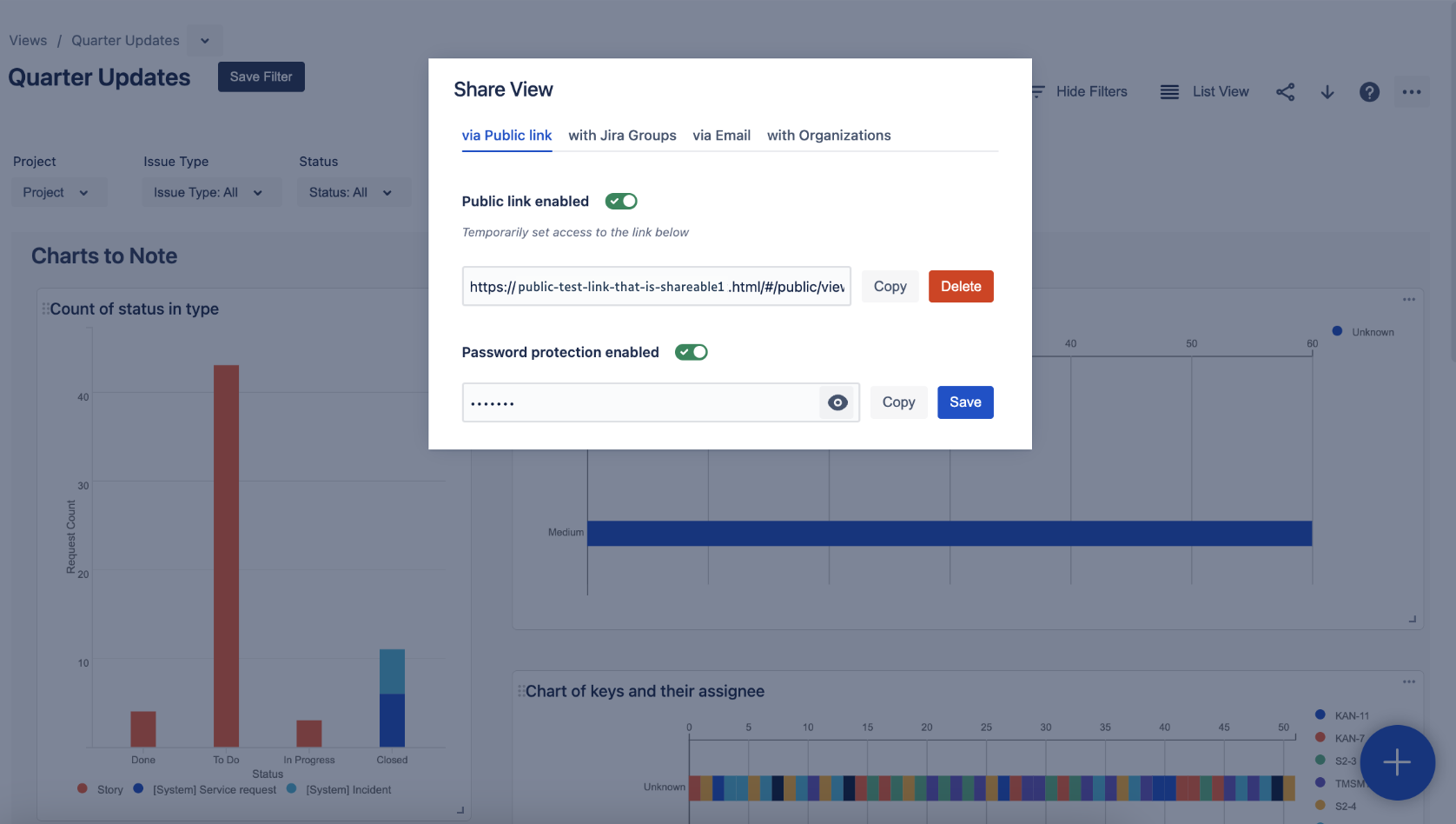Reveal the password with the eye icon
The height and width of the screenshot is (824, 1456).
[837, 402]
